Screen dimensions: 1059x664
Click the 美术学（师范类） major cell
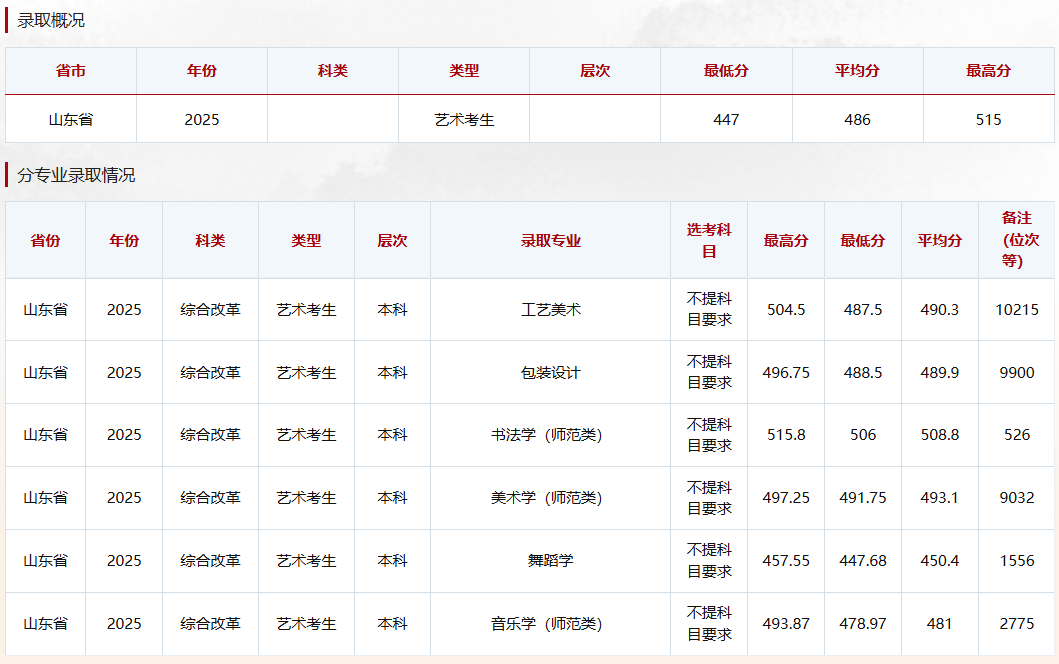click(546, 498)
